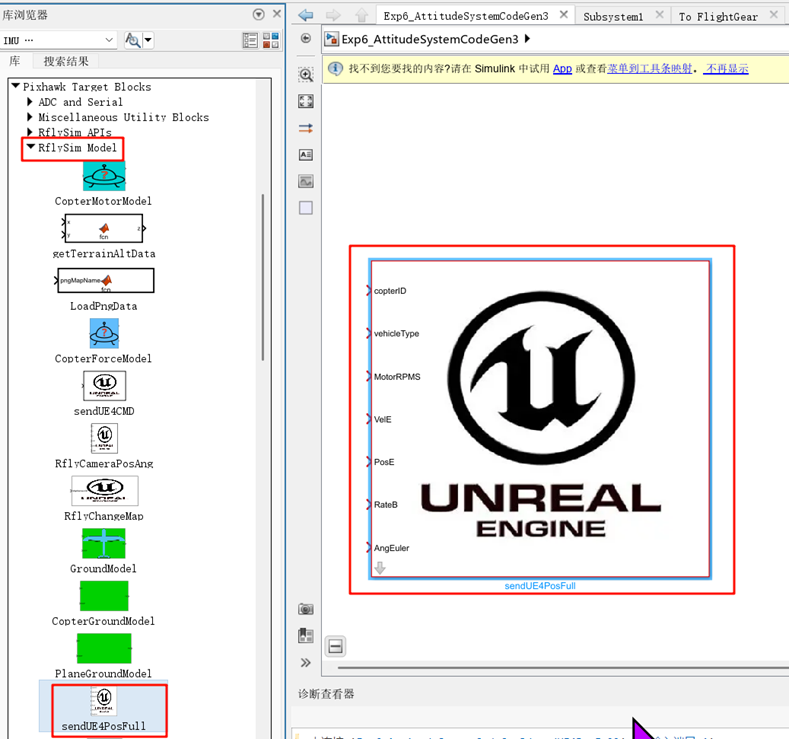Viewport: 789px width, 739px height.
Task: Collapse the RflySim Model tree node
Action: (x=30, y=148)
